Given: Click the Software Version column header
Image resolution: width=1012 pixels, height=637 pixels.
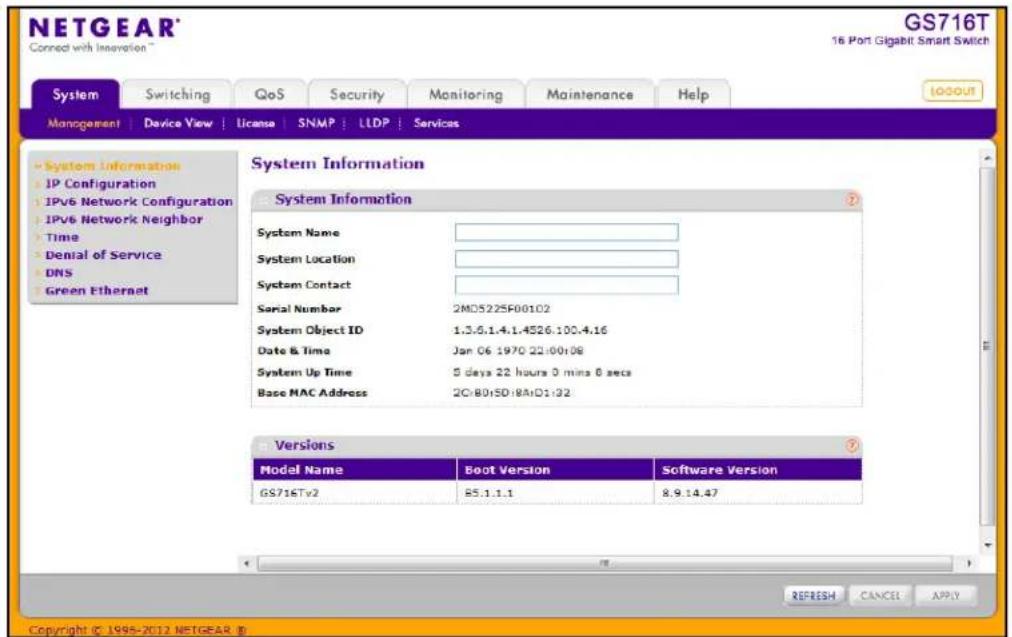Looking at the screenshot, I should (758, 470).
